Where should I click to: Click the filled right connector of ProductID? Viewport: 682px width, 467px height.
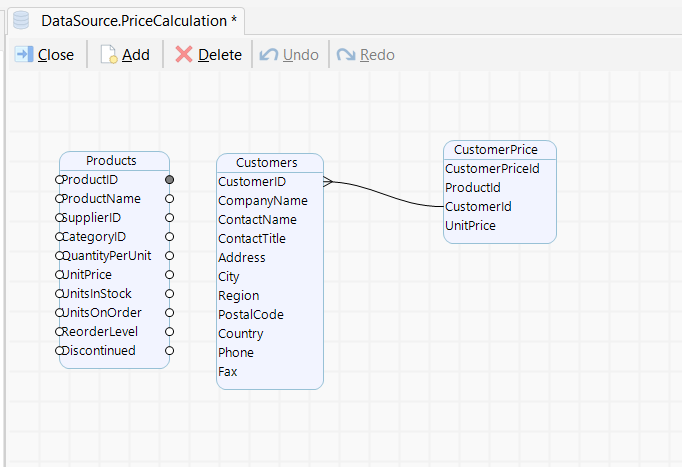[x=170, y=180]
